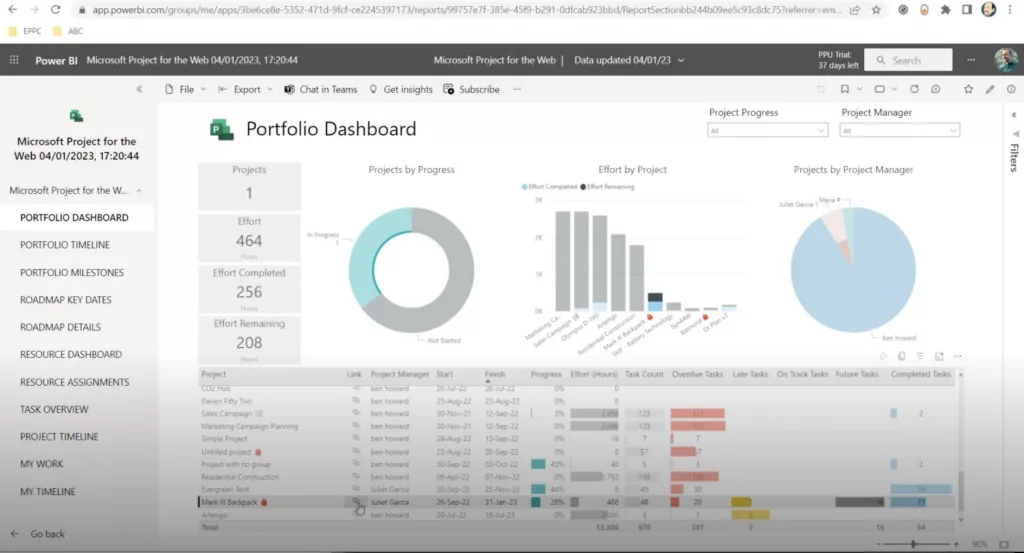Open browser extensions puzzle icon
Image resolution: width=1024 pixels, height=553 pixels.
tap(945, 10)
